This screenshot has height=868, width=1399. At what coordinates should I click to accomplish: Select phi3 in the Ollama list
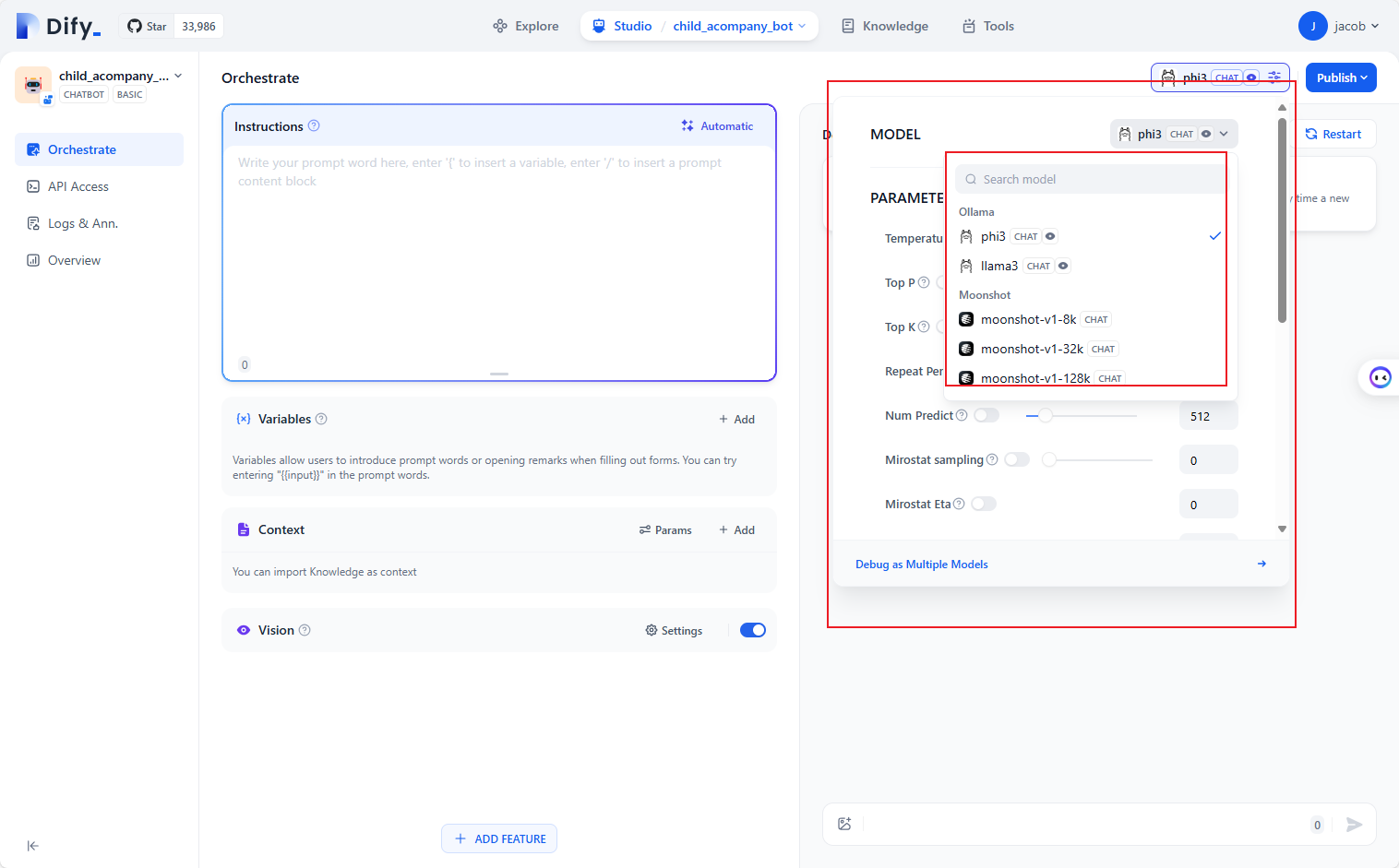pyautogui.click(x=1090, y=236)
